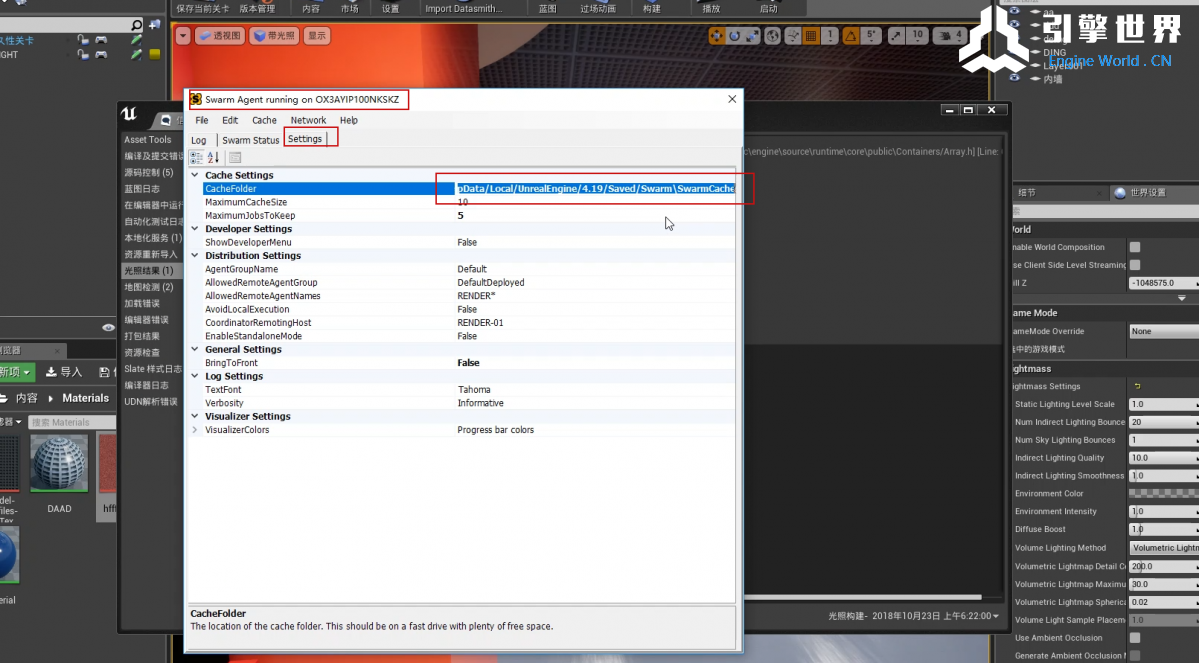Open the GameMode Override dropdown

click(x=1162, y=331)
